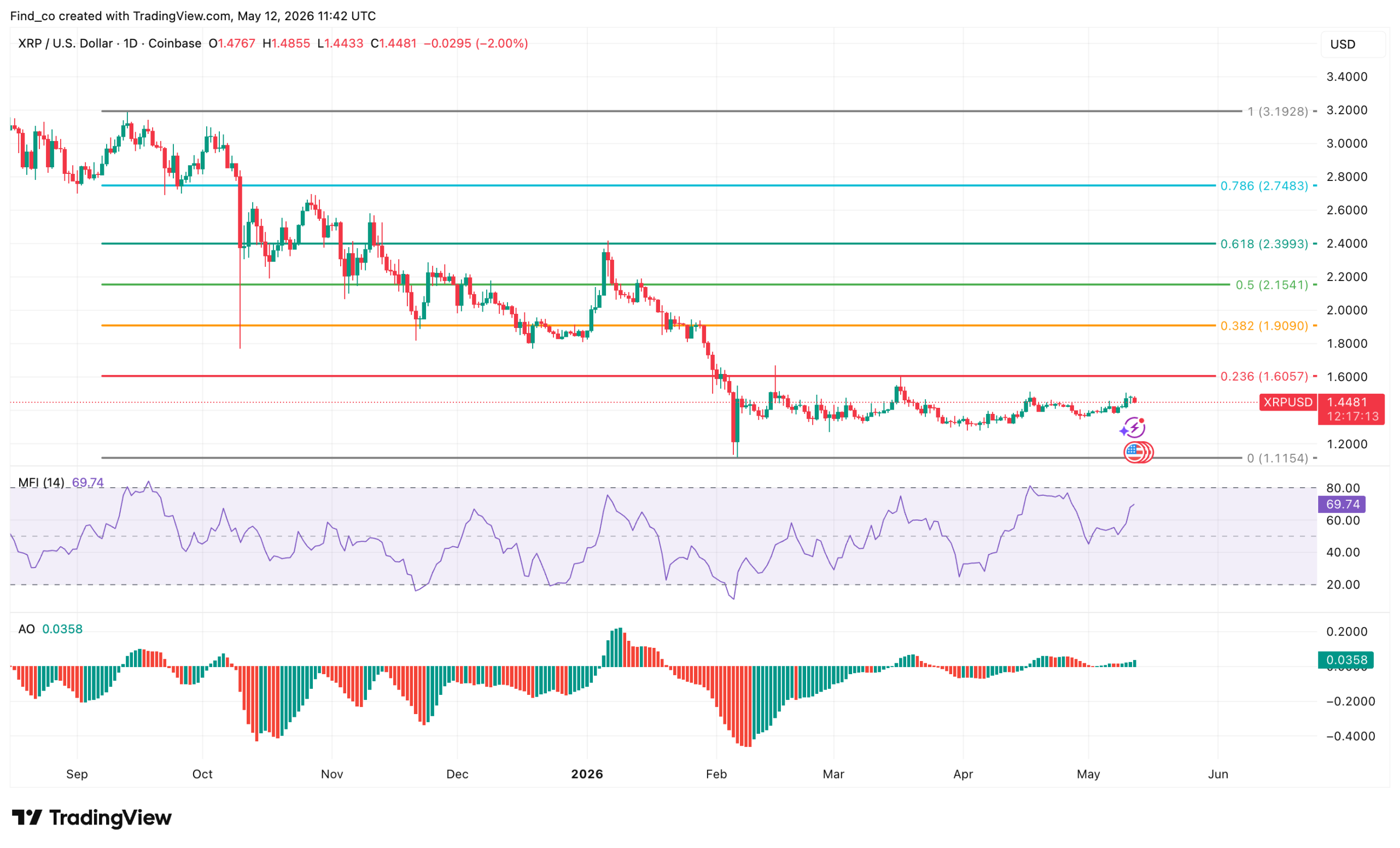Image resolution: width=1400 pixels, height=848 pixels.
Task: Open the USD currency selector
Action: [x=1352, y=44]
